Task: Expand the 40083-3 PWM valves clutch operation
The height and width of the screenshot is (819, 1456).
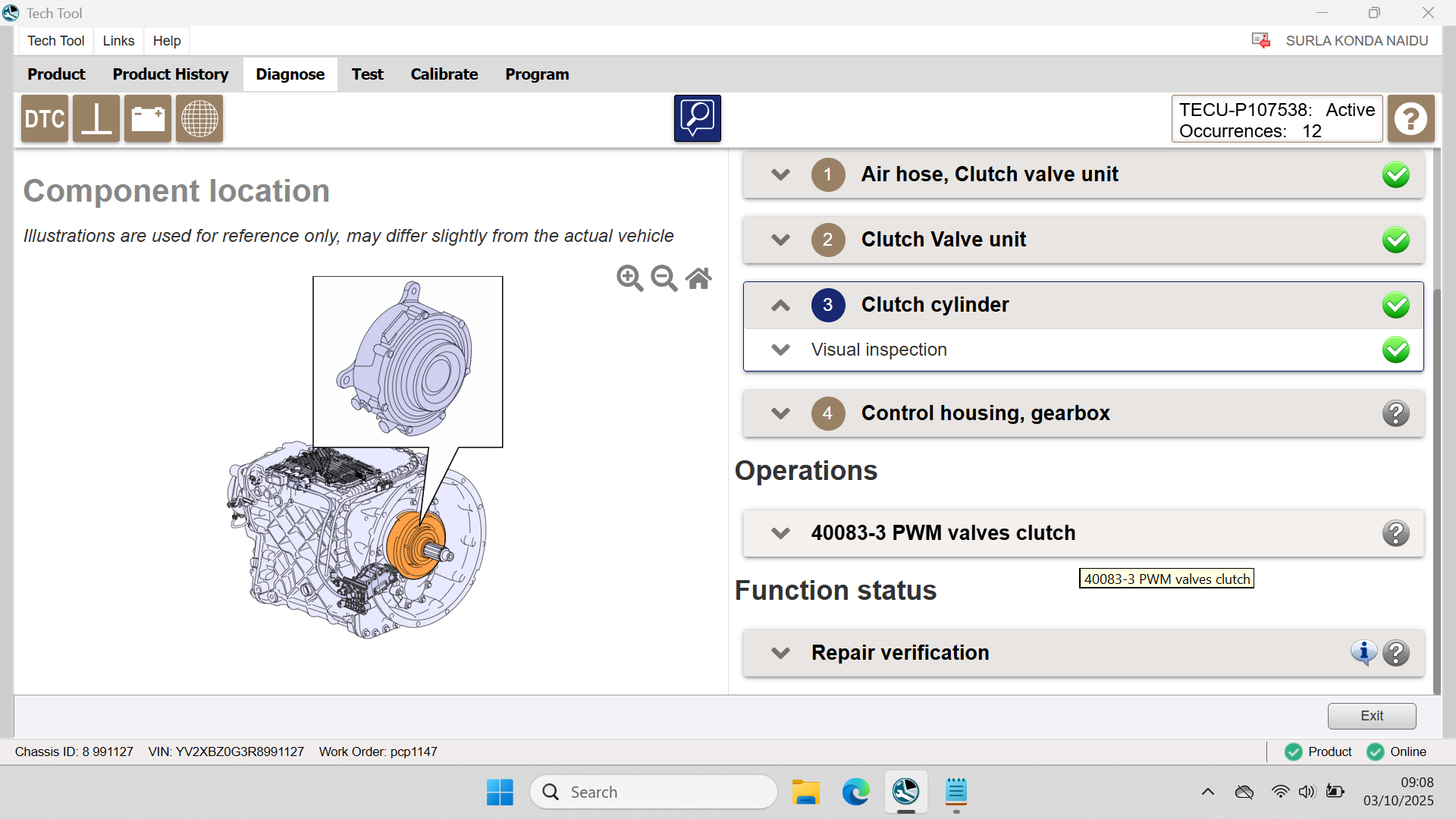Action: point(780,533)
